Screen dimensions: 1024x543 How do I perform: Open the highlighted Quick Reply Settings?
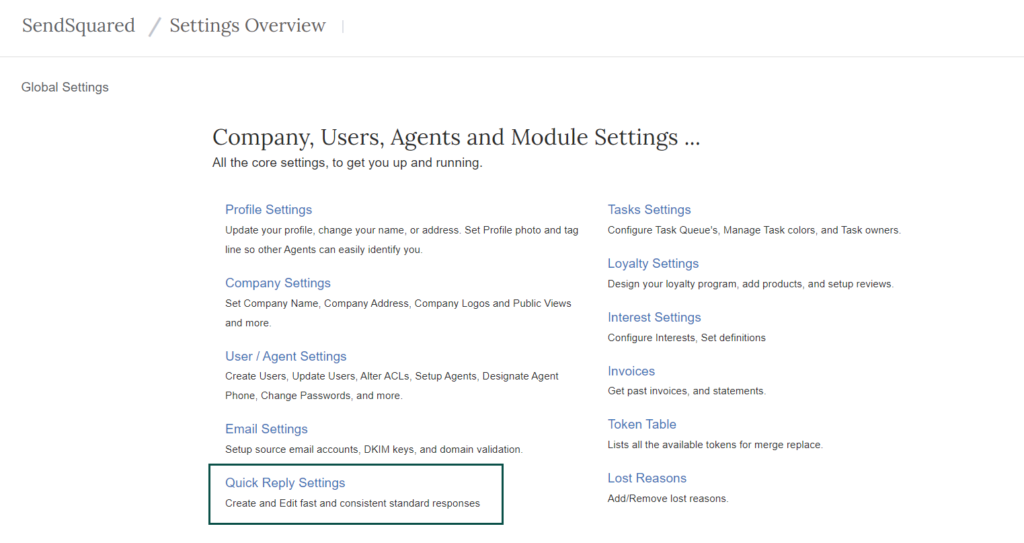coord(285,483)
